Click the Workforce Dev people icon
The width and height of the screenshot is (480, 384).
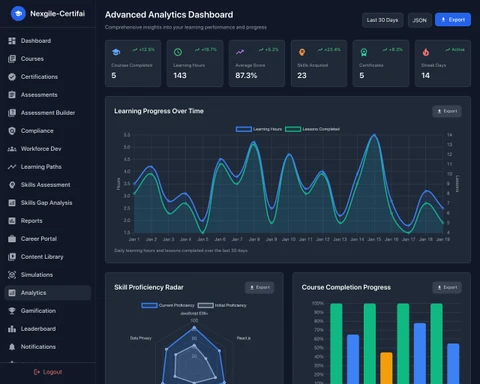pos(12,149)
